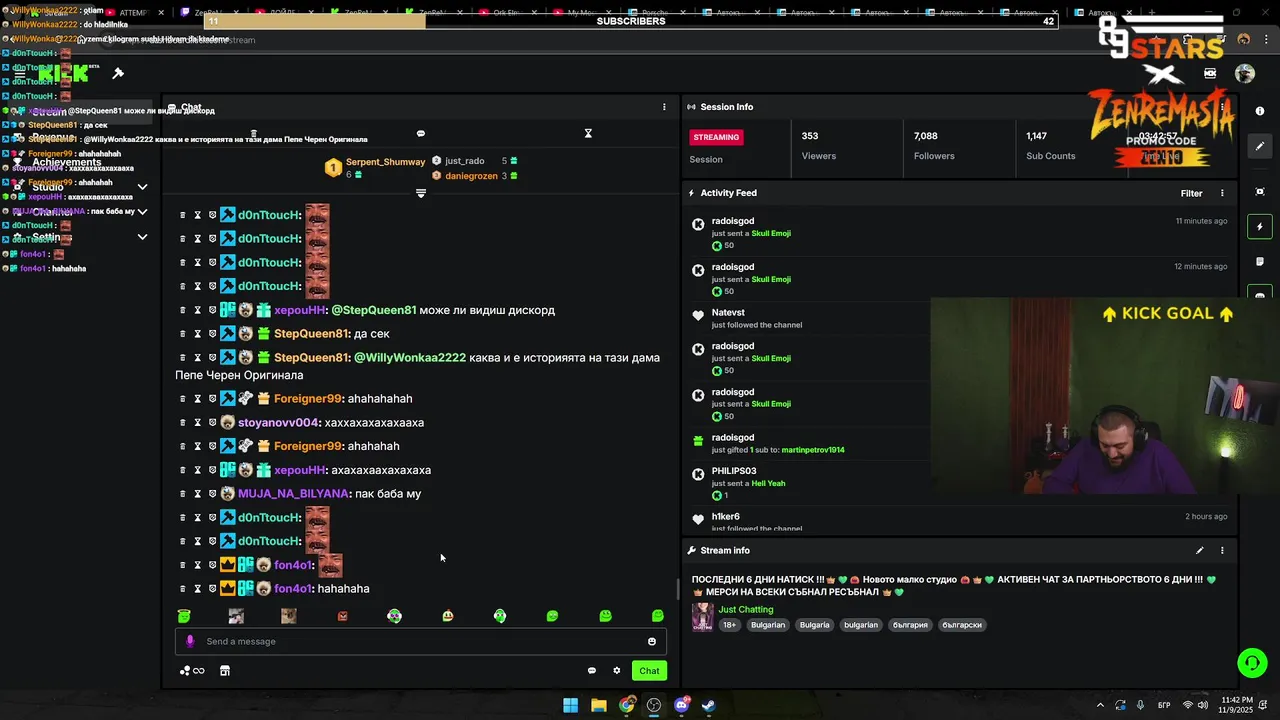Click the 353 Viewers stat
This screenshot has height=720, width=1280.
(818, 146)
